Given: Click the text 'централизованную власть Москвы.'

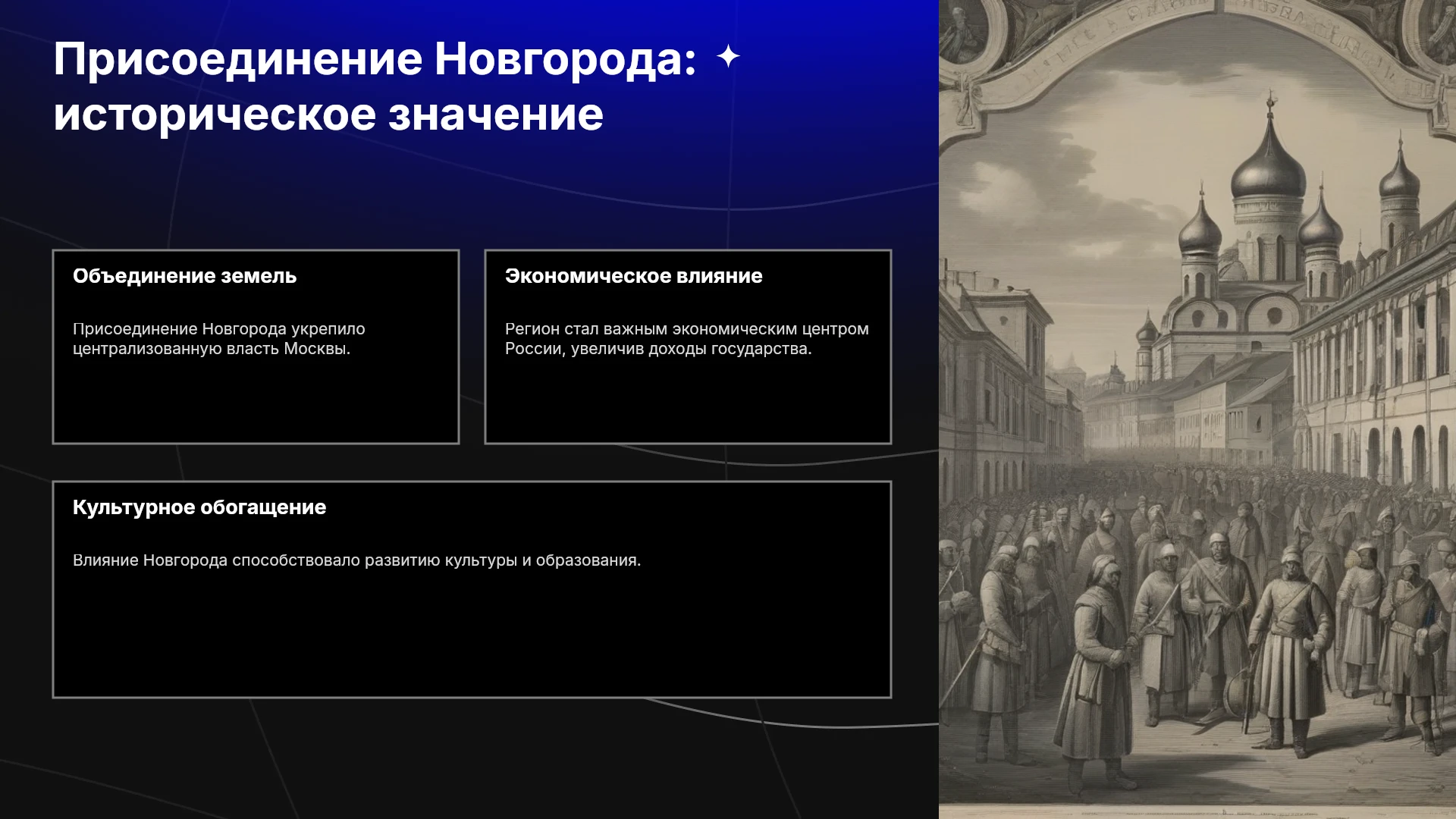Looking at the screenshot, I should click(x=212, y=349).
